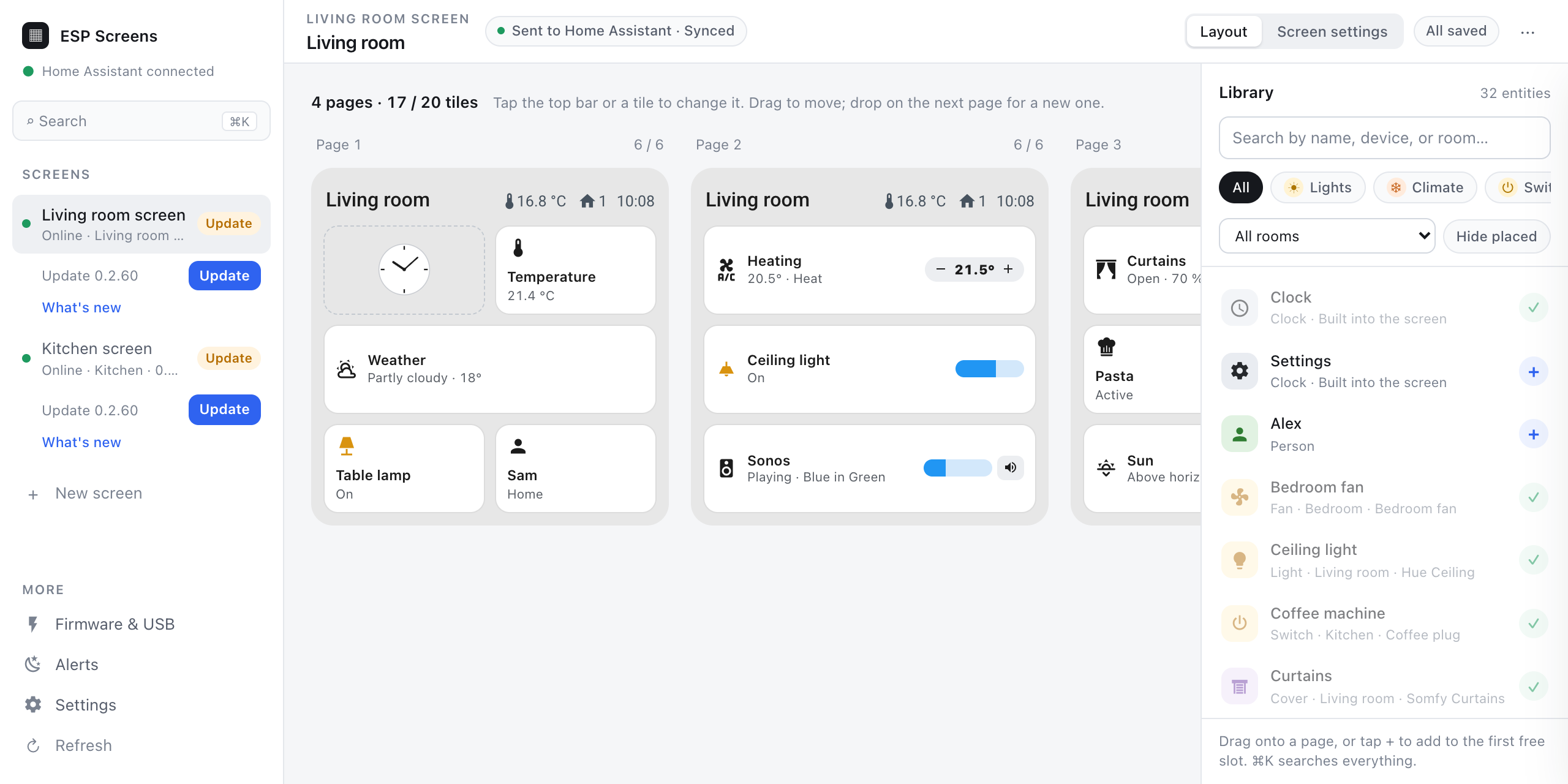
Task: Click the Sonos speaker icon
Action: point(726,468)
